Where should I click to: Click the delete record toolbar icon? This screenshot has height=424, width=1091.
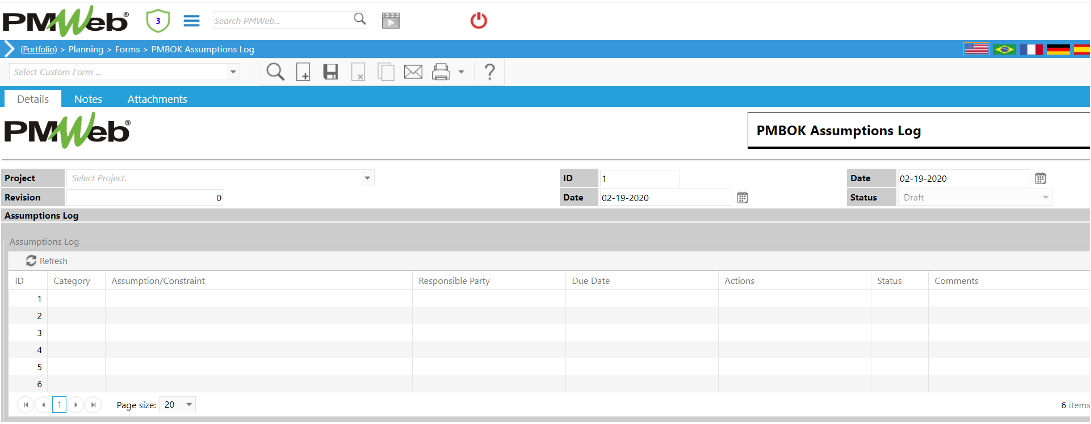point(358,72)
